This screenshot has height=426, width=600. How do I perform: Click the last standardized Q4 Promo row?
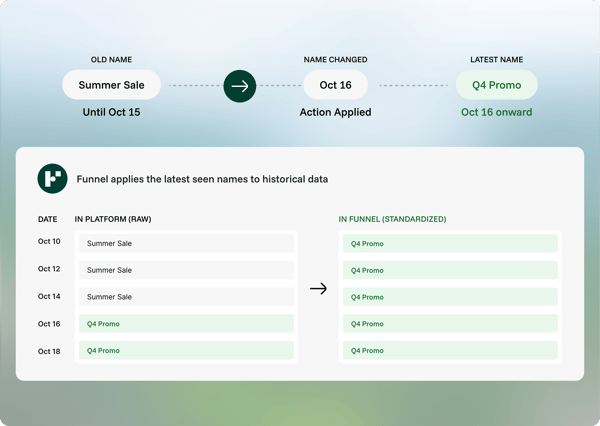(x=450, y=351)
